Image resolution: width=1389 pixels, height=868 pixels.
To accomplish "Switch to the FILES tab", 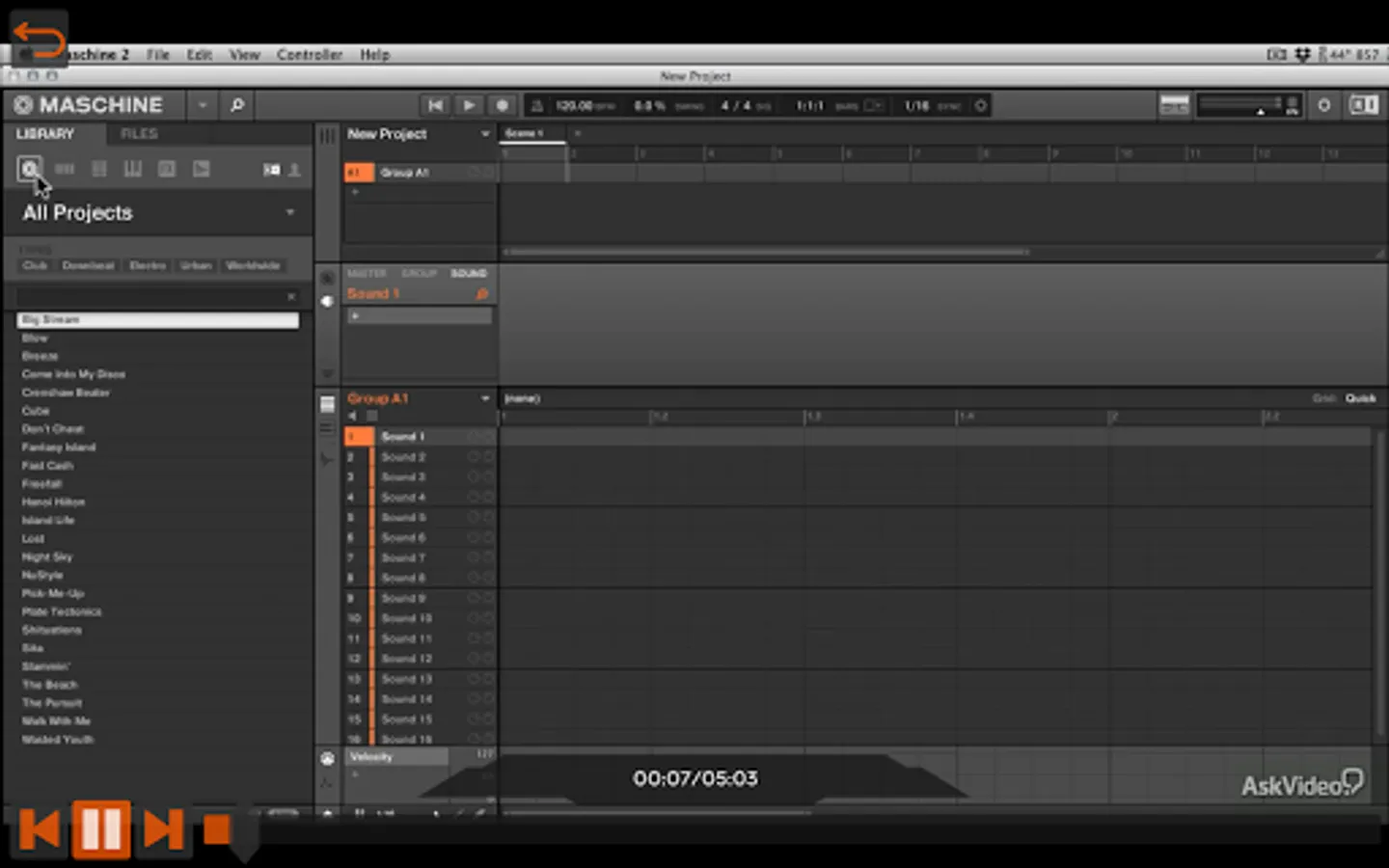I will tap(139, 133).
